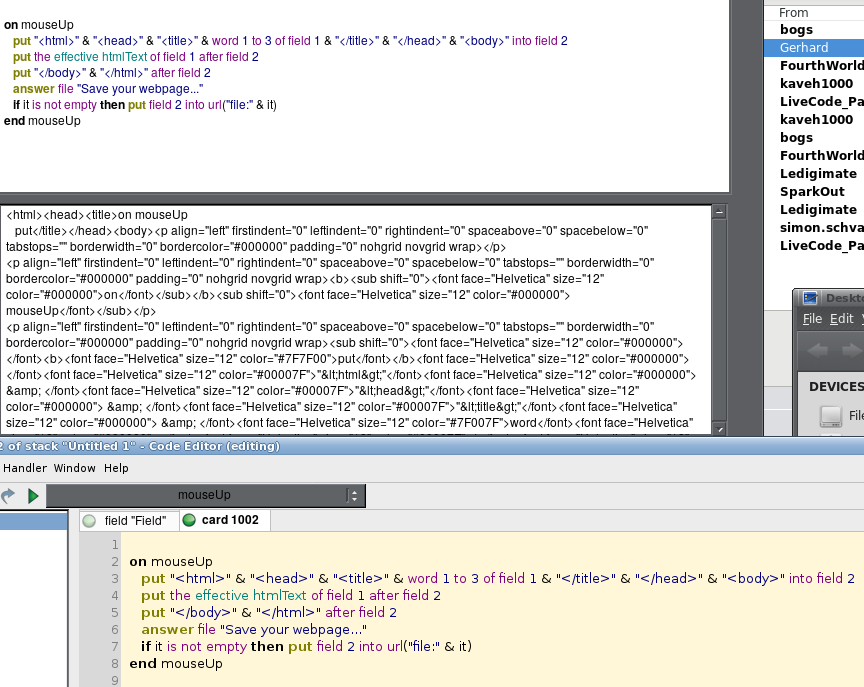
Task: Open the Handler menu
Action: click(x=24, y=468)
